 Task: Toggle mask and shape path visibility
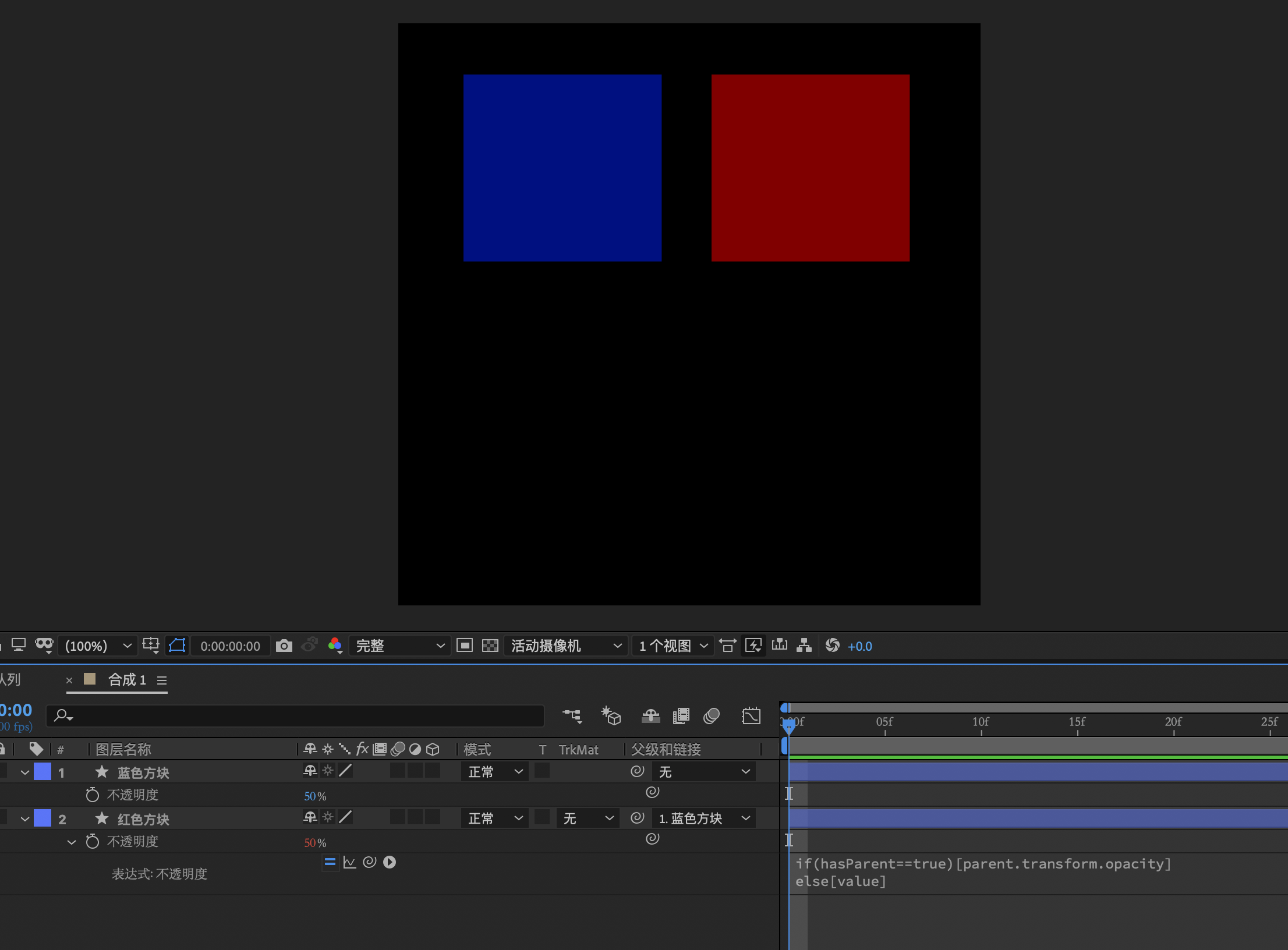(x=177, y=646)
